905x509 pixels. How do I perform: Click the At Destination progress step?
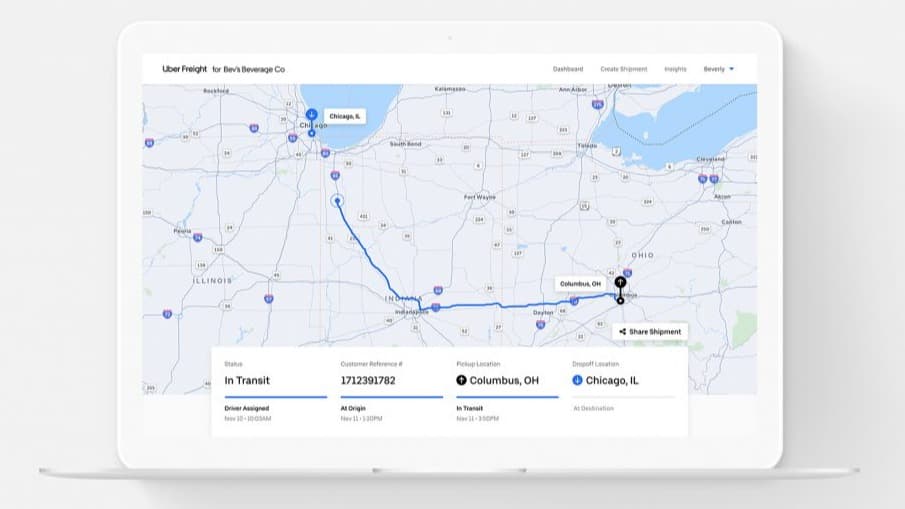pos(594,408)
